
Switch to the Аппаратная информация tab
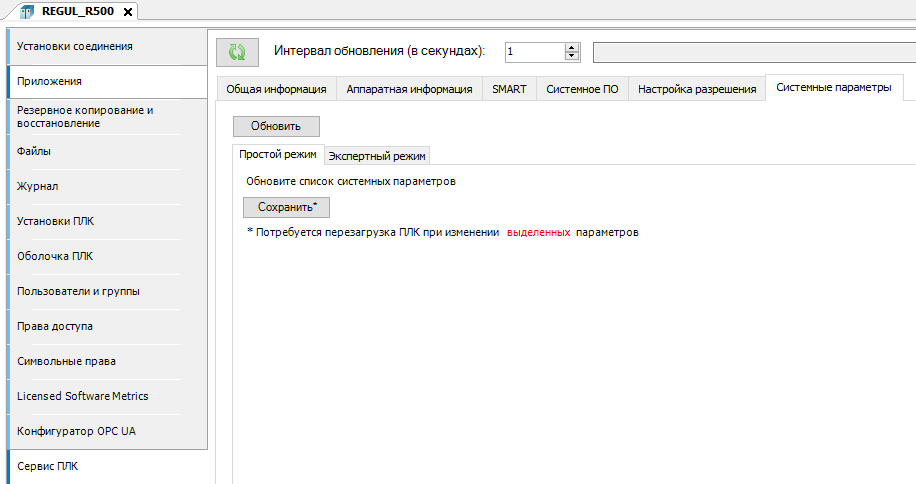[409, 89]
